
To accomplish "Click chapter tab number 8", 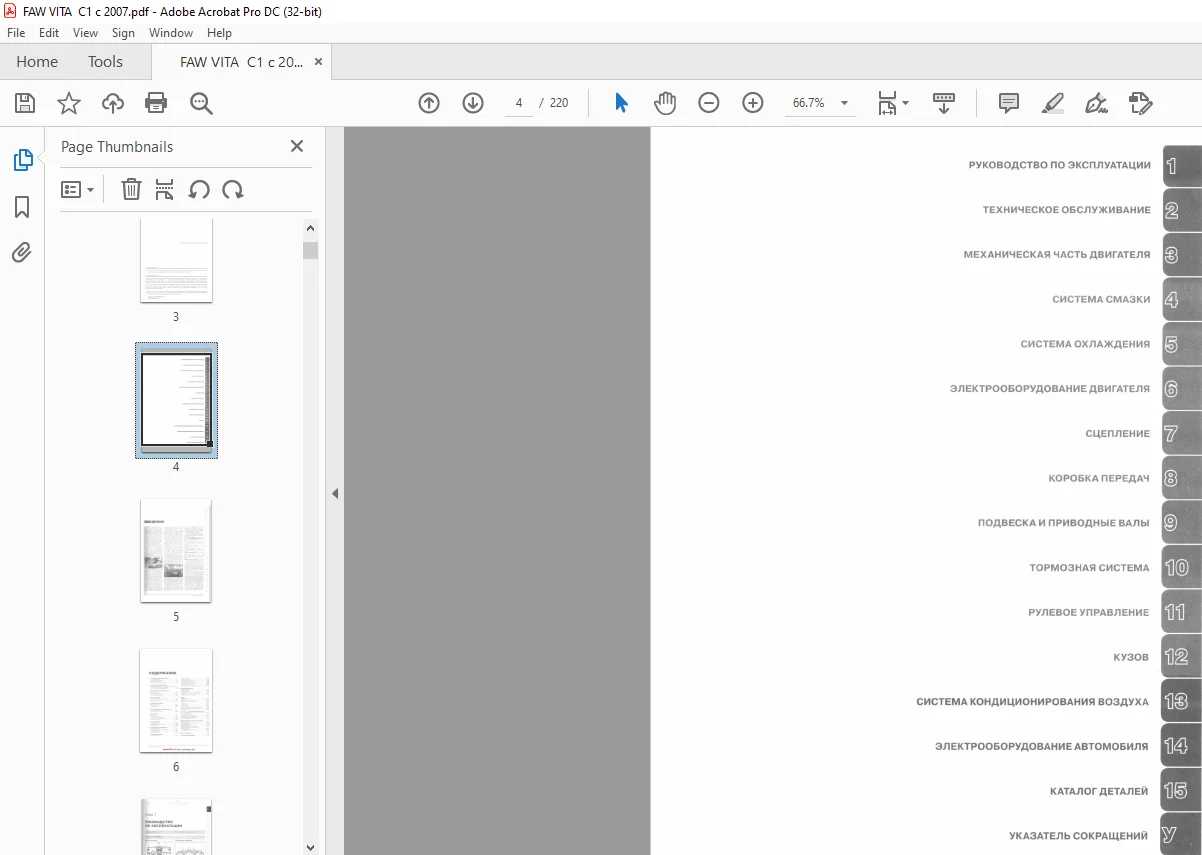I will tap(1182, 478).
